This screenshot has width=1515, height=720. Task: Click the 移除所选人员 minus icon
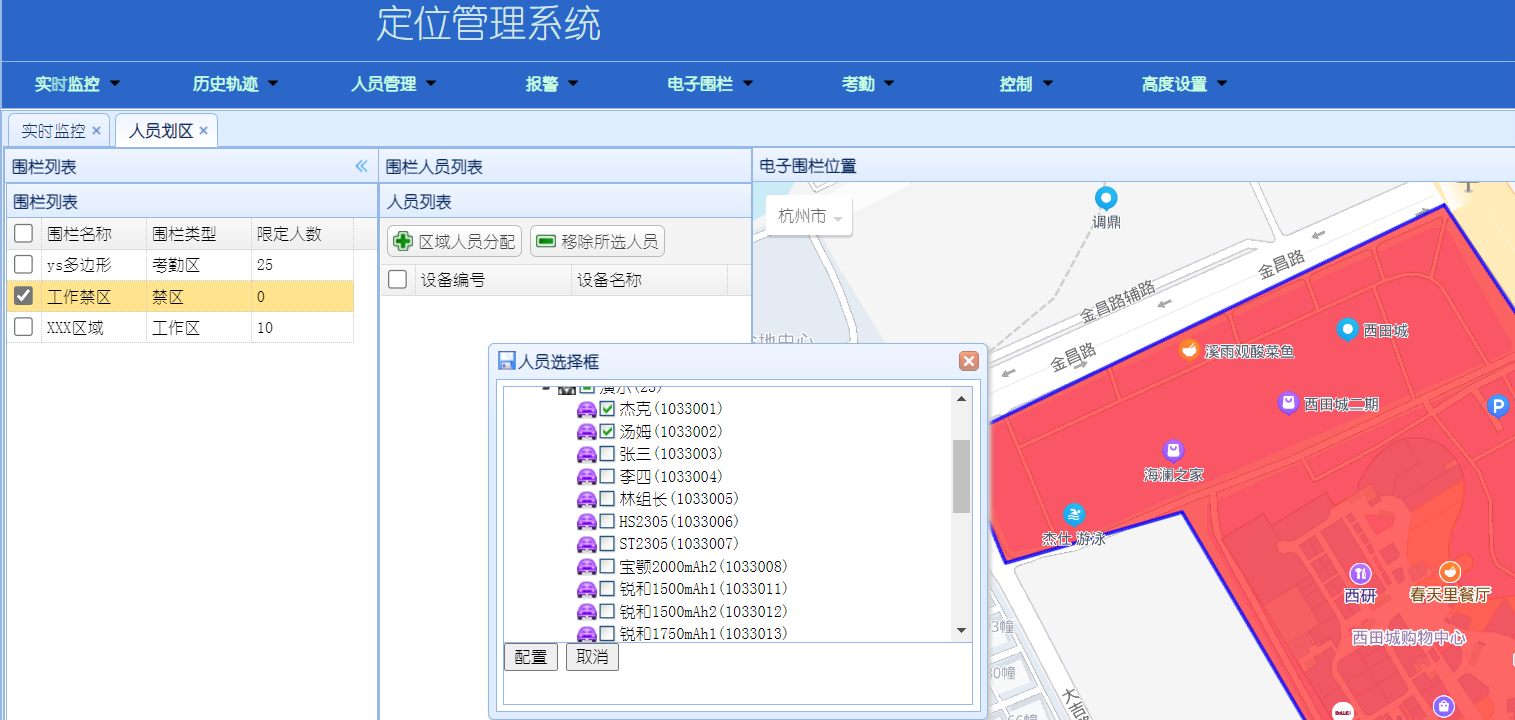[546, 241]
